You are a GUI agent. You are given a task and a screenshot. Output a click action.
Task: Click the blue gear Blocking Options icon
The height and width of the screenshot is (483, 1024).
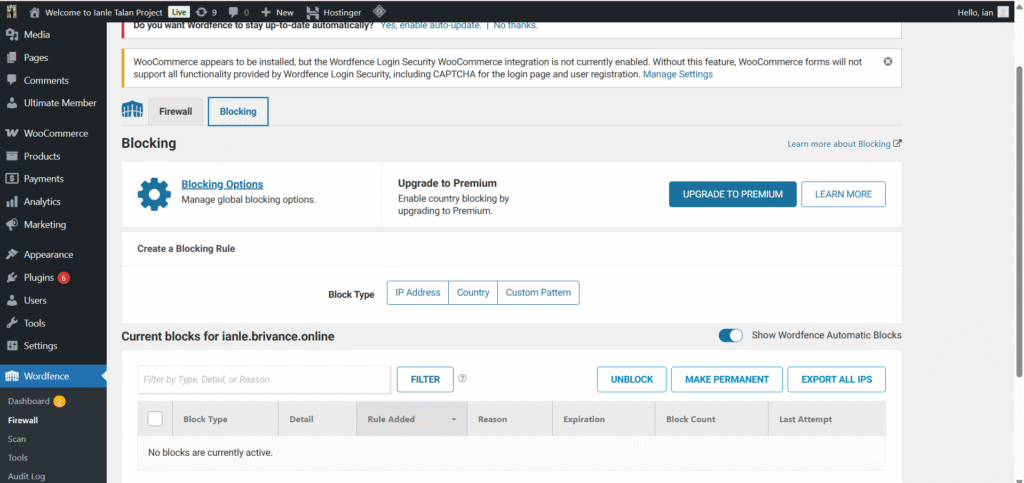pyautogui.click(x=154, y=194)
